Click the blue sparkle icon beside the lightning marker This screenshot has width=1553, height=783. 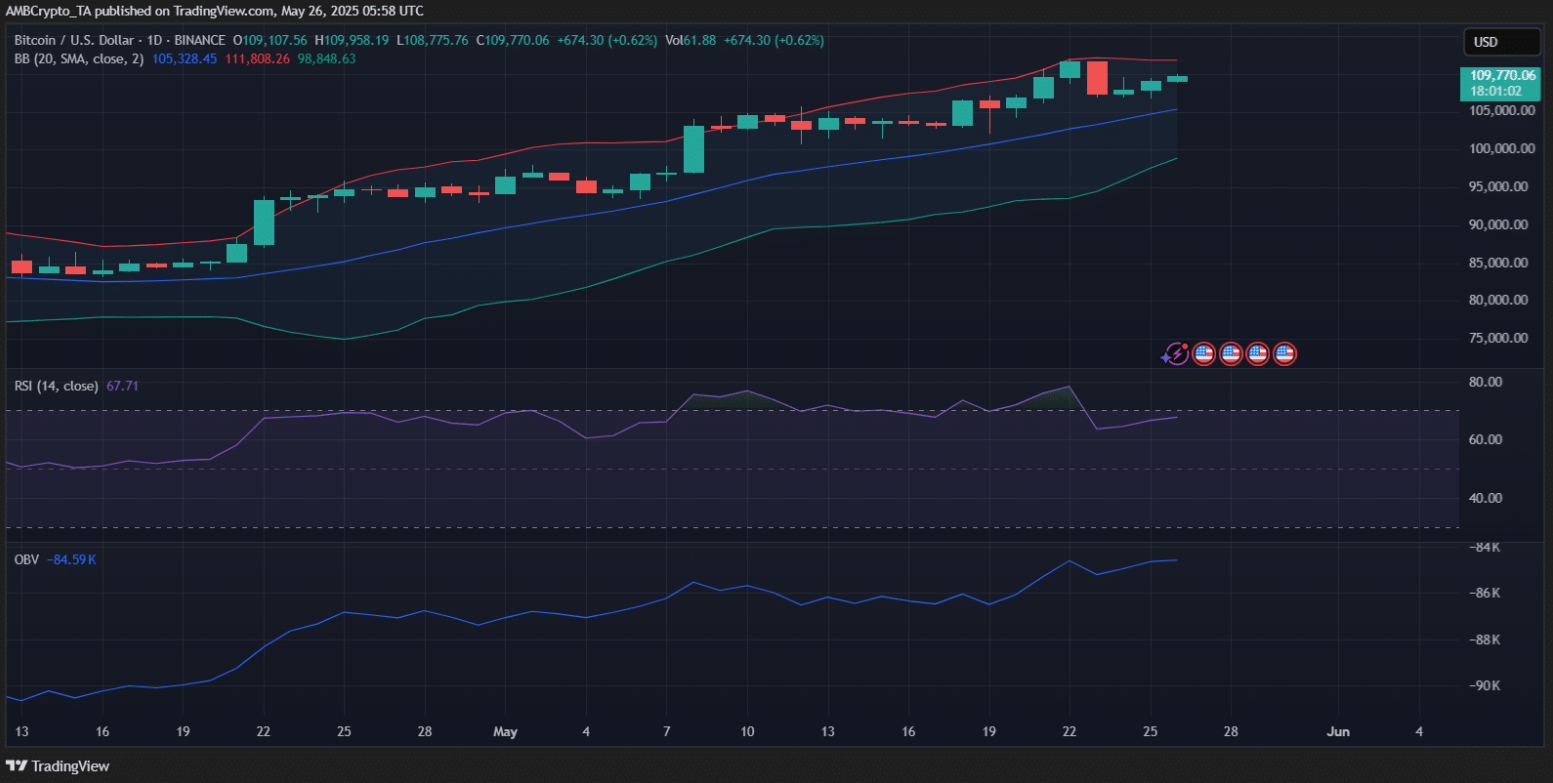(x=1165, y=356)
